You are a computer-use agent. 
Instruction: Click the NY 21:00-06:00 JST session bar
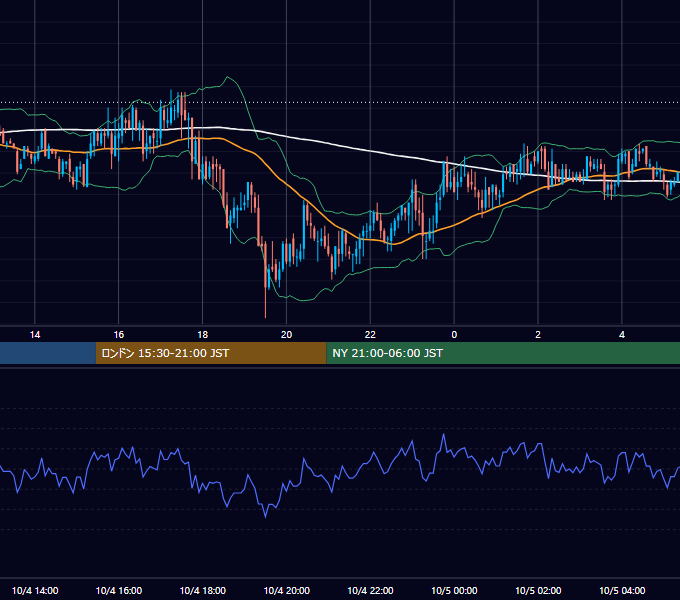[503, 353]
